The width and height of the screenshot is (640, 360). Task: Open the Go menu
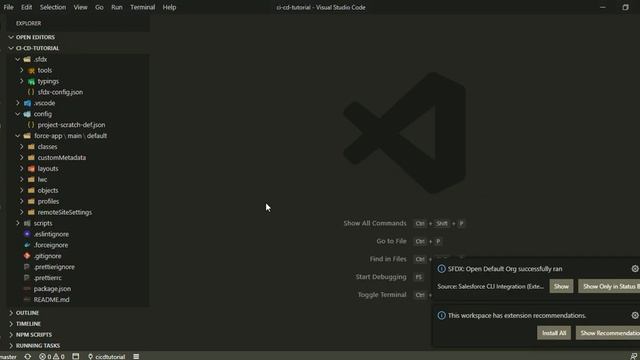(x=99, y=7)
